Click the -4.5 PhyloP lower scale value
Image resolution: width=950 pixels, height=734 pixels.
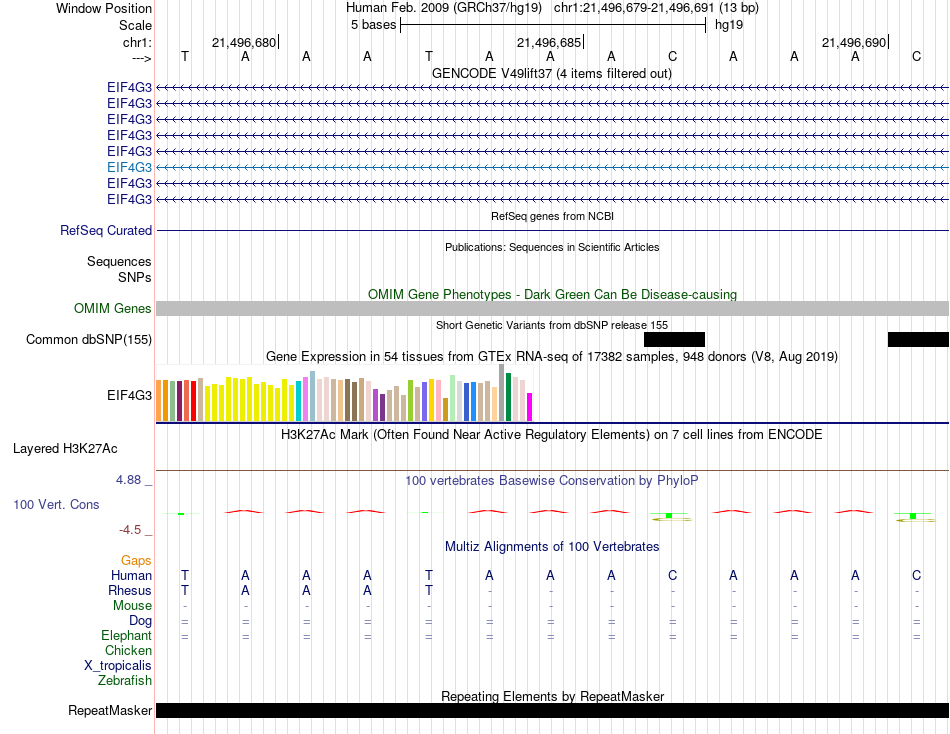coord(130,530)
